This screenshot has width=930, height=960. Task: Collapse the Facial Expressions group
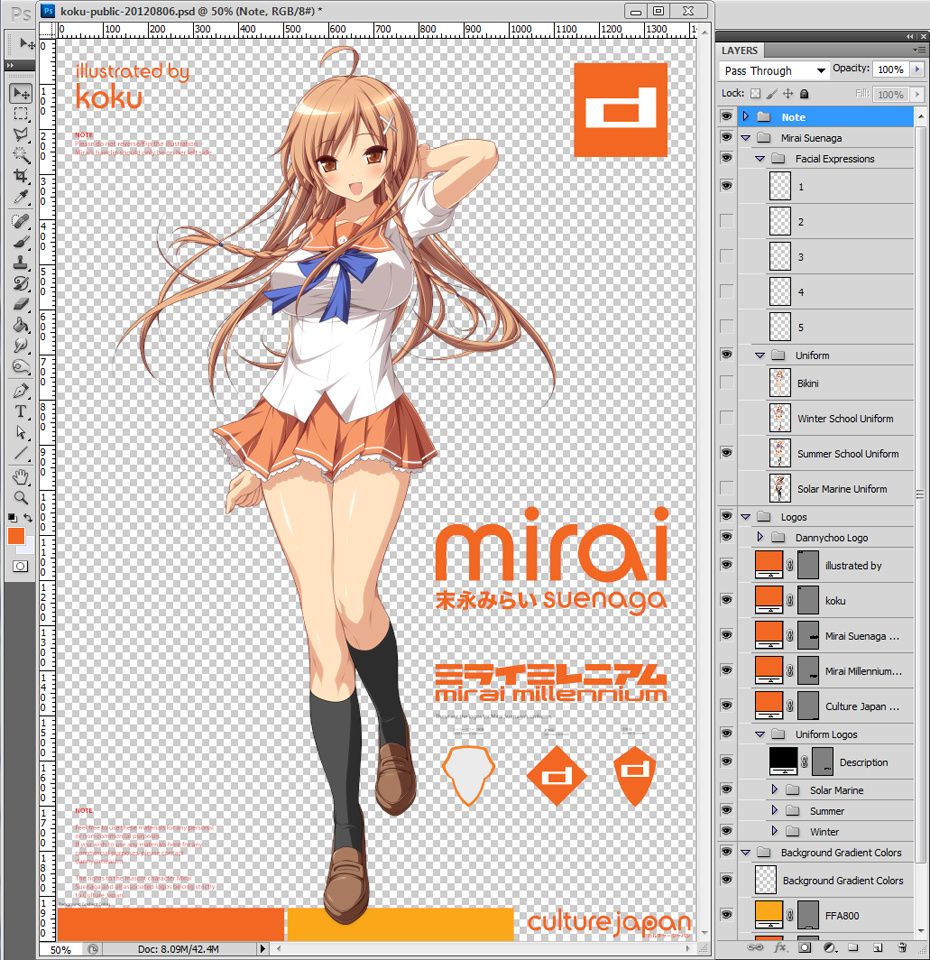pos(760,159)
